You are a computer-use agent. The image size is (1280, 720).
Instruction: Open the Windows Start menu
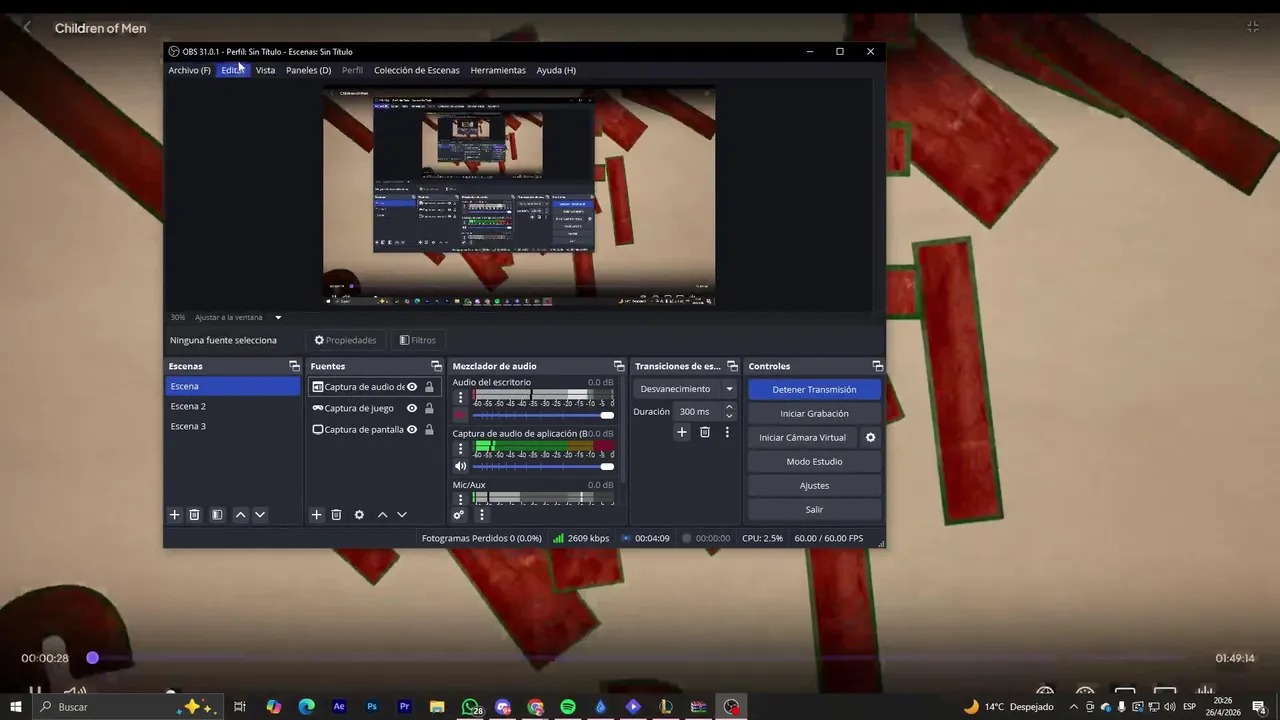click(x=16, y=707)
